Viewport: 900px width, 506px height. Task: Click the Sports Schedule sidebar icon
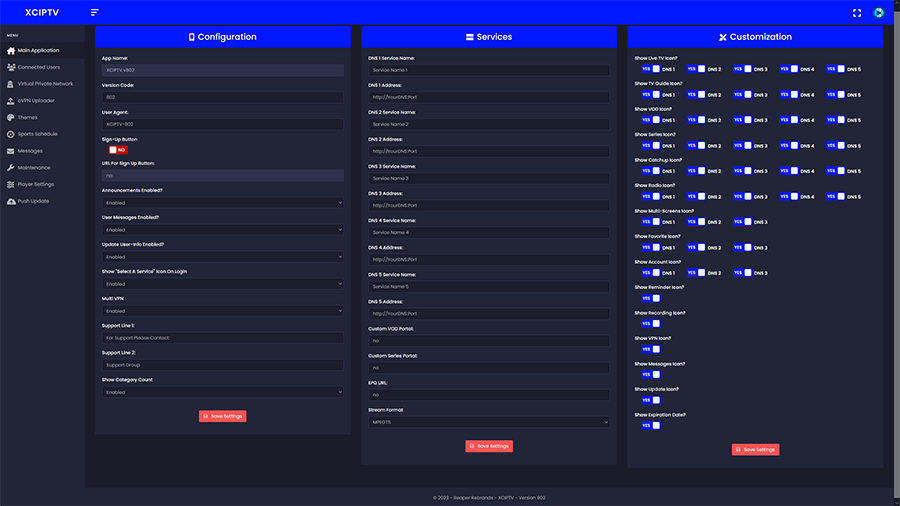[x=11, y=134]
